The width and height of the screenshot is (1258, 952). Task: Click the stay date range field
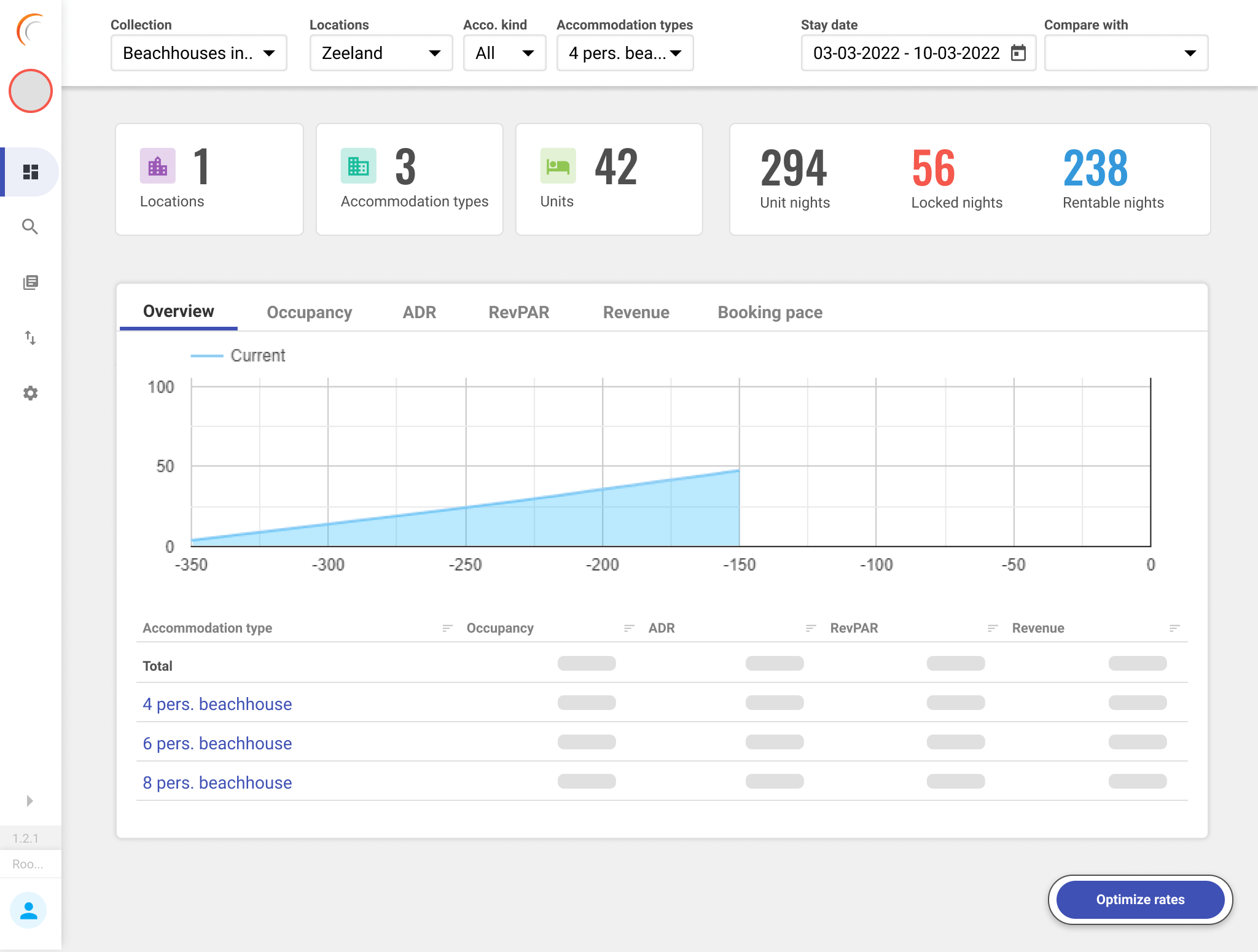906,53
